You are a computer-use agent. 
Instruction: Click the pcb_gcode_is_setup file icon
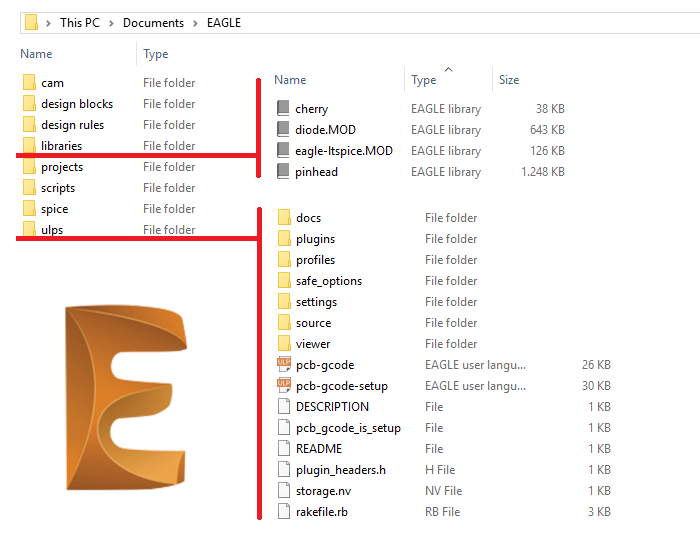pyautogui.click(x=284, y=427)
